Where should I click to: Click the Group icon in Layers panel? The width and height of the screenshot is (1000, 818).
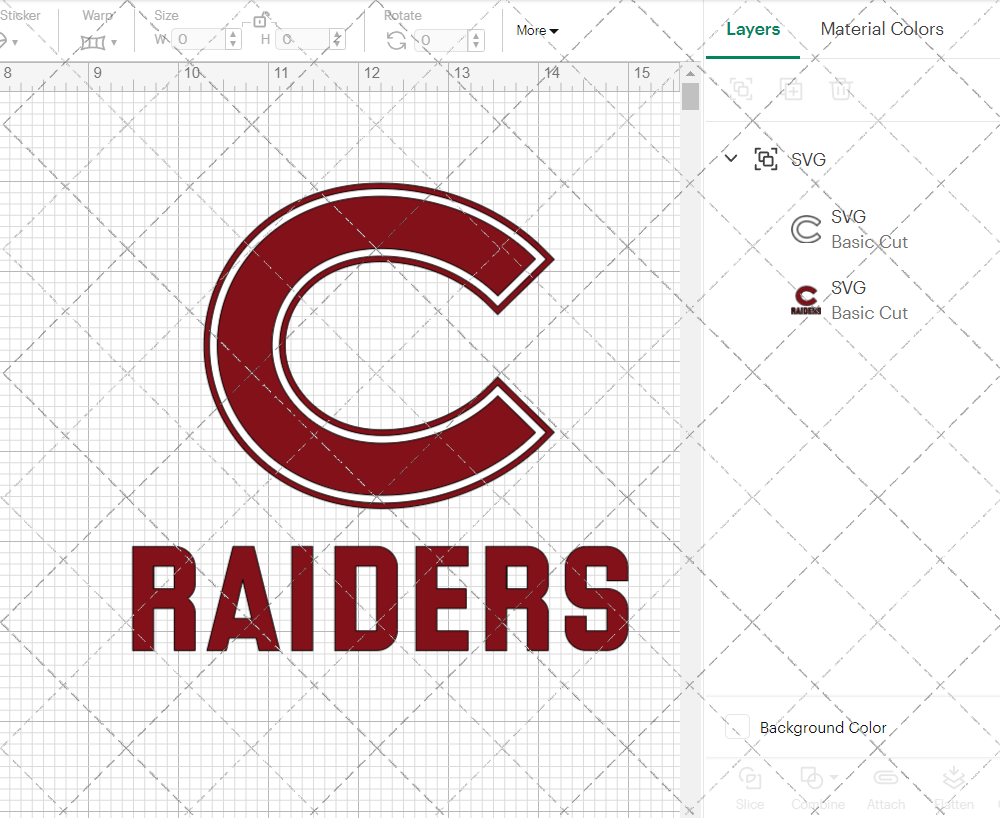pyautogui.click(x=742, y=89)
